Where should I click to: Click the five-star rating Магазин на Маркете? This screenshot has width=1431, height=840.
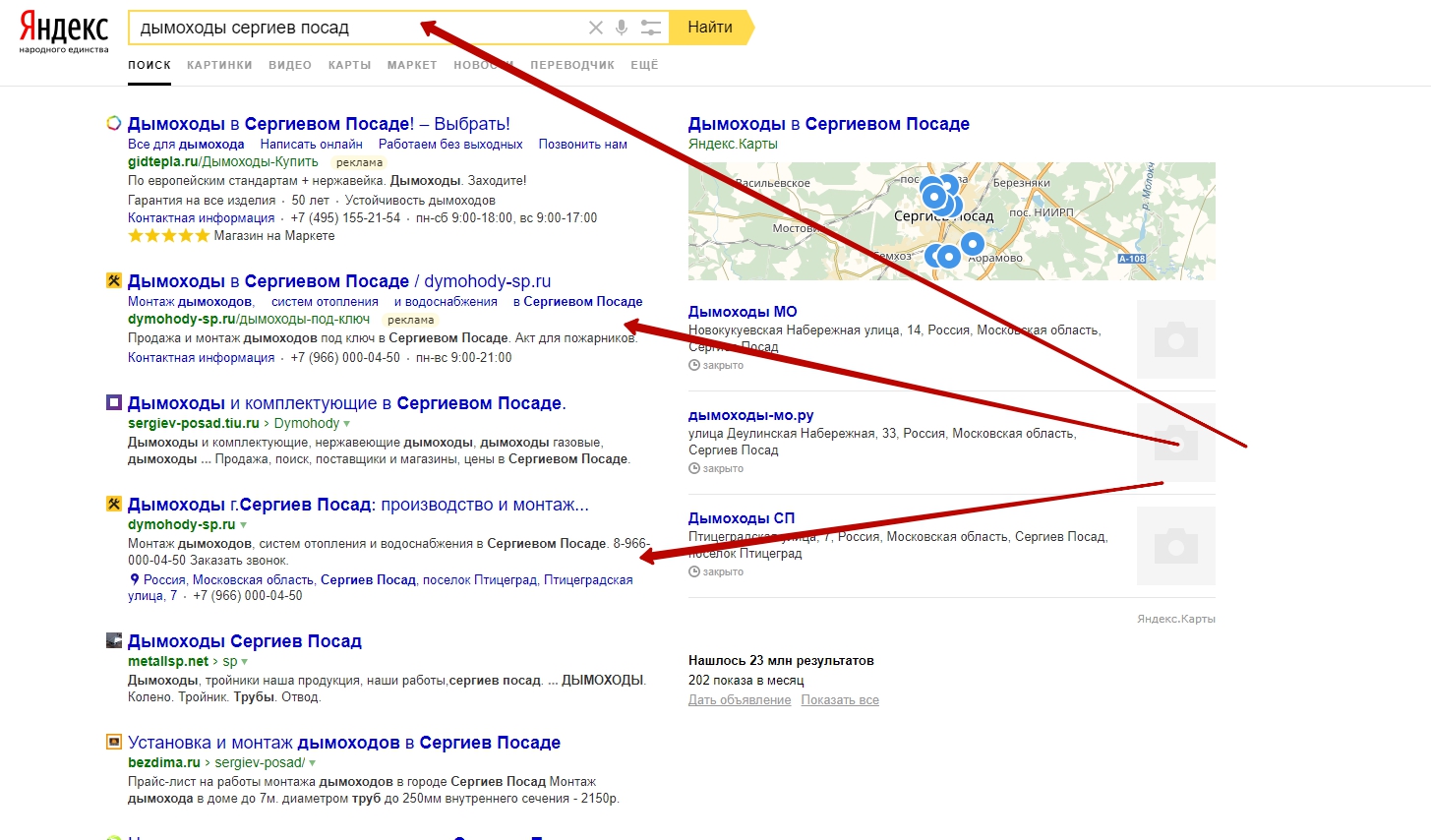(x=168, y=236)
